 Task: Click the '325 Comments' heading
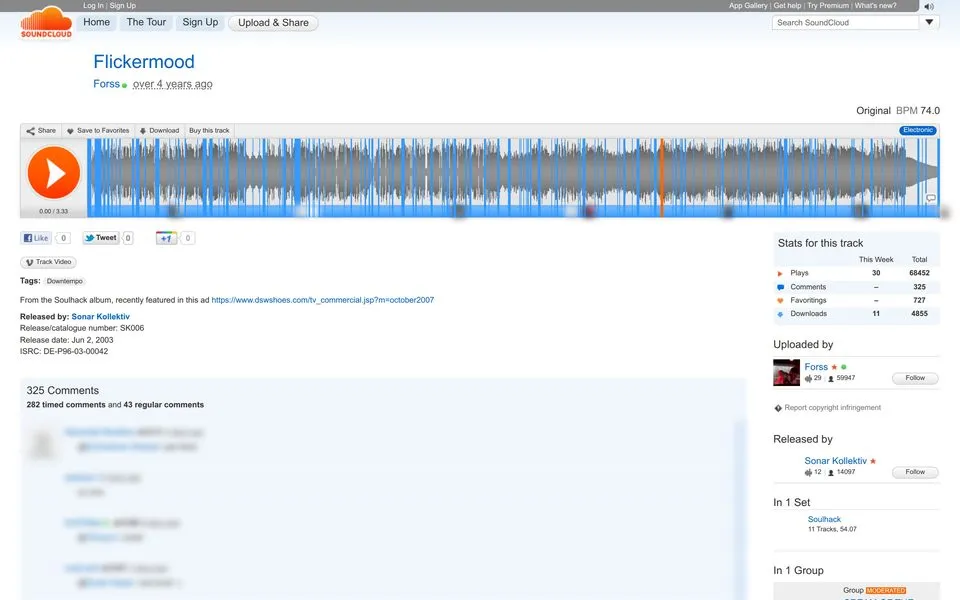click(62, 391)
